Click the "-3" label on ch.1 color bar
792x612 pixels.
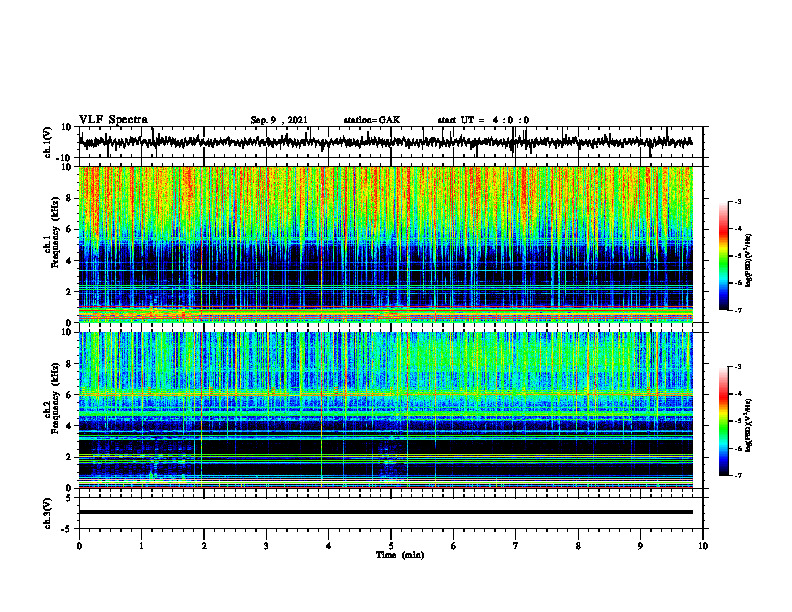pyautogui.click(x=737, y=202)
